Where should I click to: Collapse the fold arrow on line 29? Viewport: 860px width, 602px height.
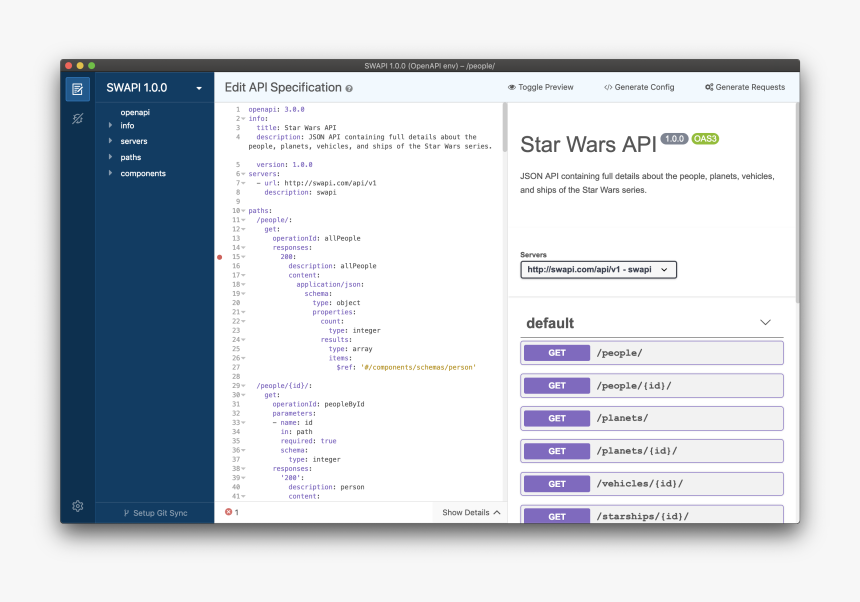(x=244, y=386)
